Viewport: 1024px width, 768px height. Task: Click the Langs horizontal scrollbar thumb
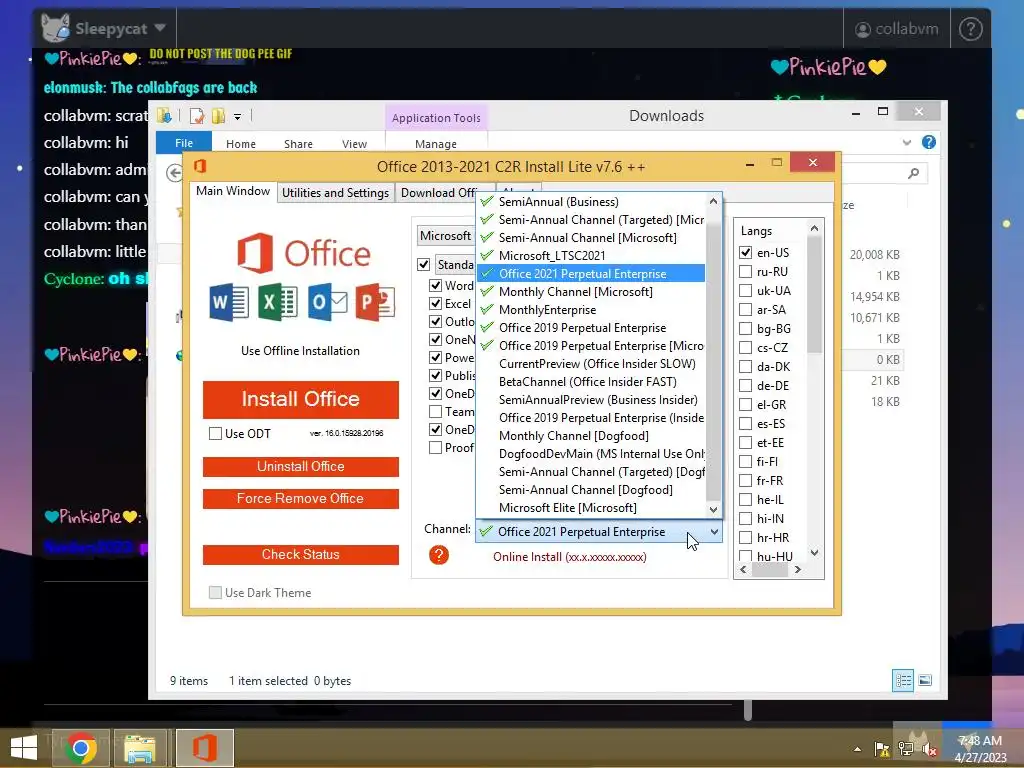click(x=769, y=569)
